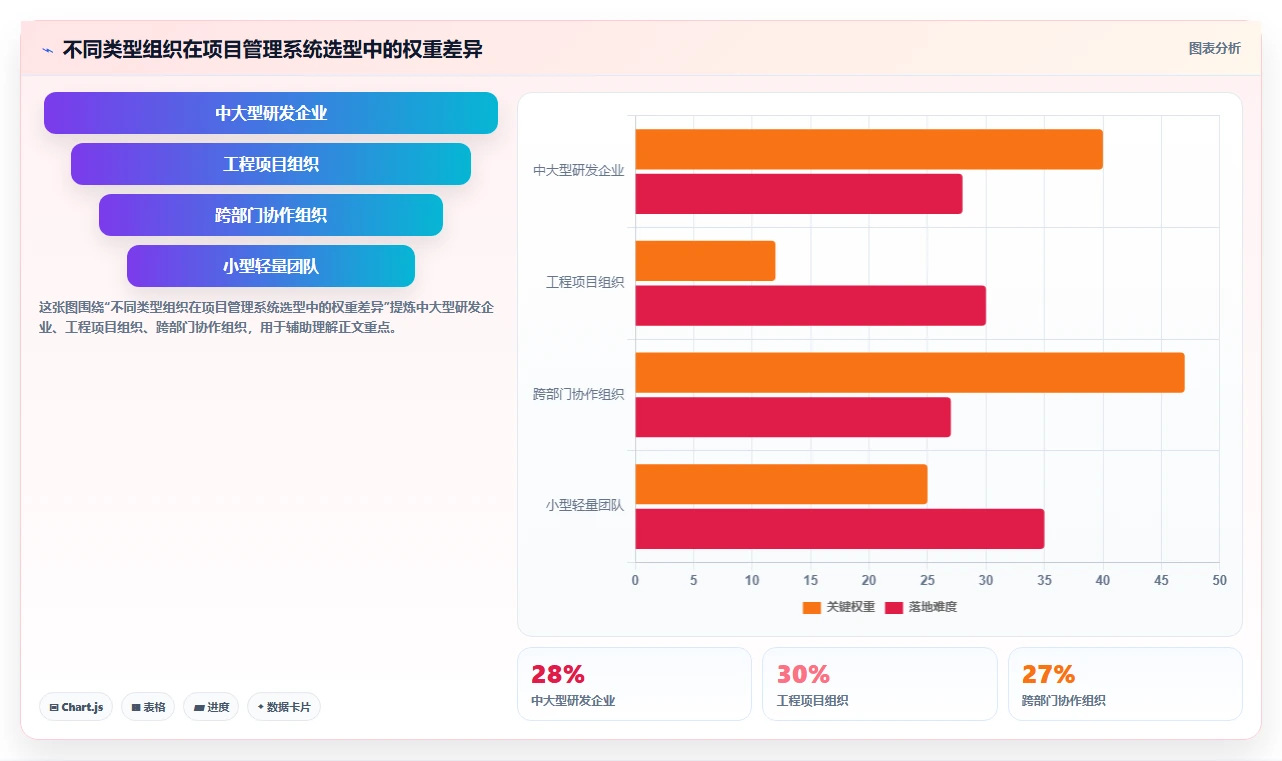Click the red 落地难度 bar for 跨部门协作组织

pyautogui.click(x=793, y=417)
